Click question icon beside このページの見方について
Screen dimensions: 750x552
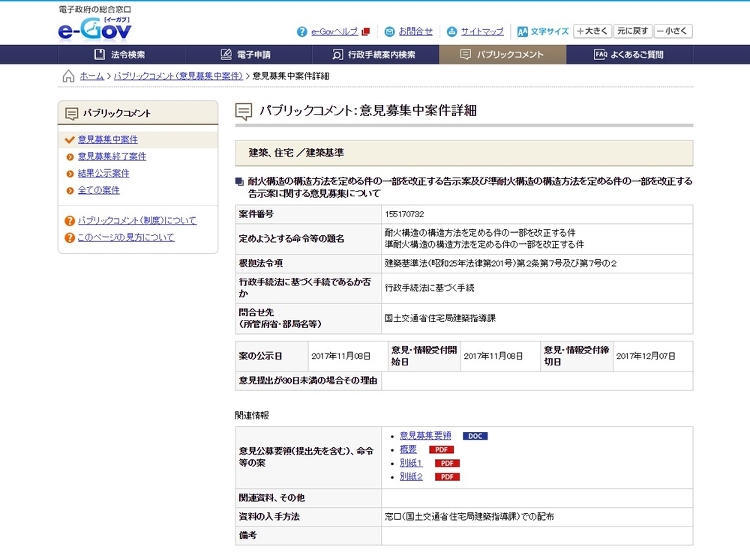pyautogui.click(x=70, y=238)
